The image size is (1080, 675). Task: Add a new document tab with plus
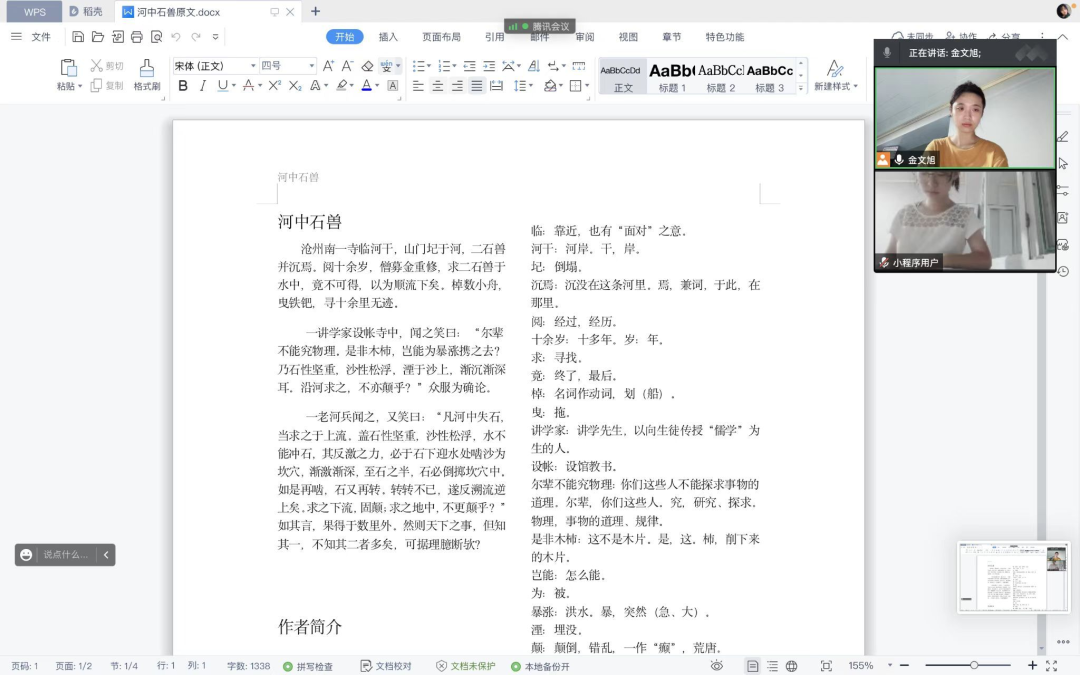[315, 12]
